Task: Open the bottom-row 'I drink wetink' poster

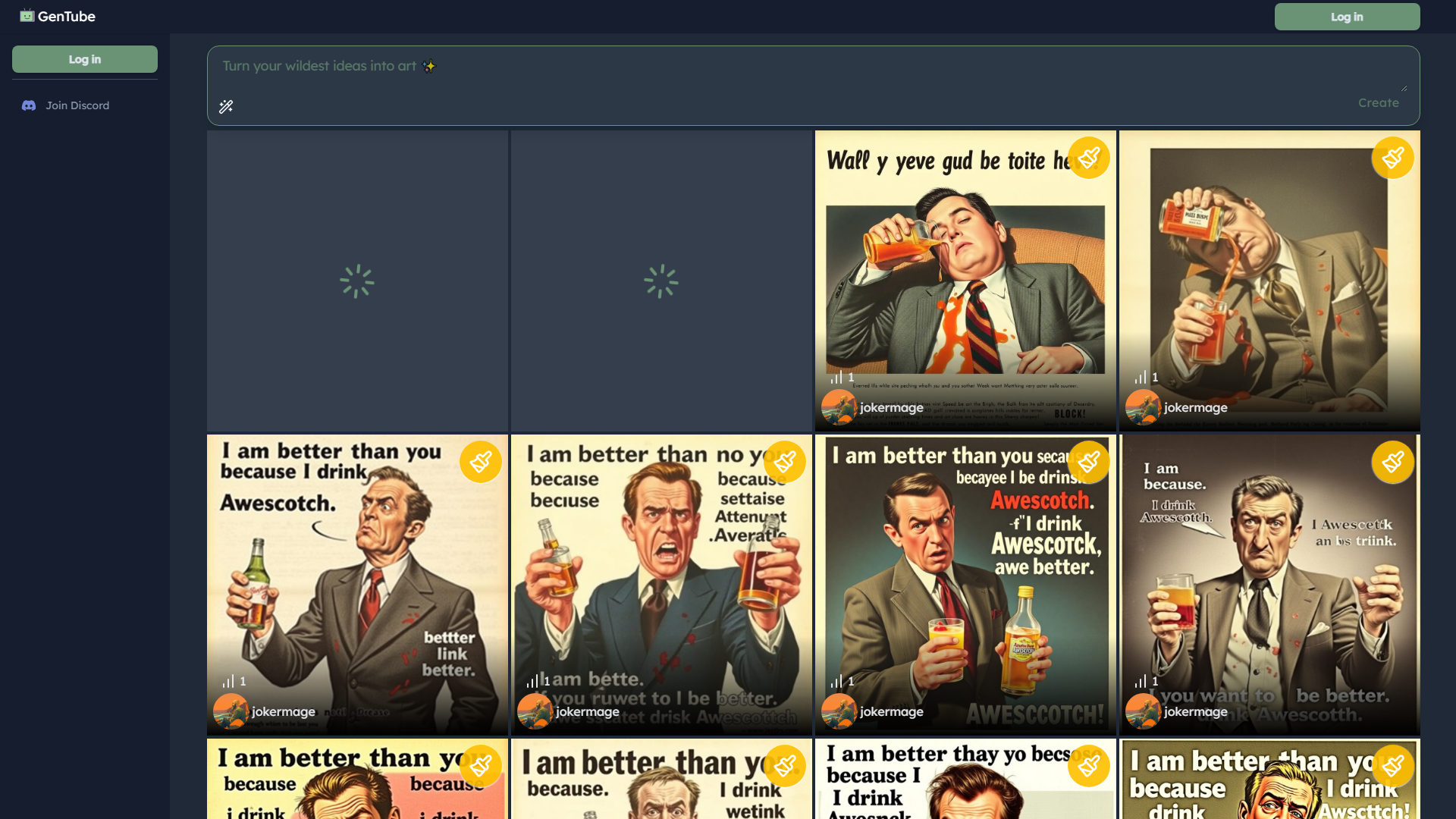Action: [661, 779]
